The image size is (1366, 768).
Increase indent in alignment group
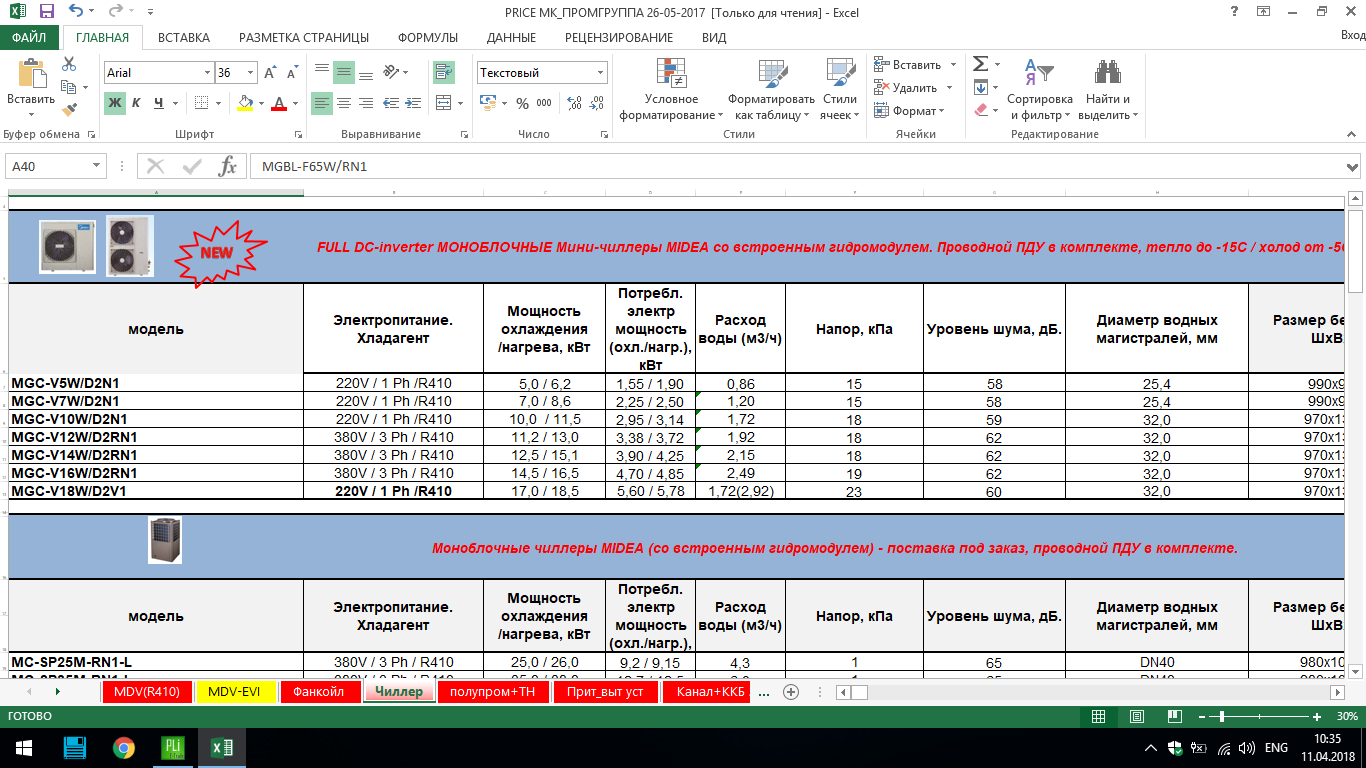[x=414, y=103]
